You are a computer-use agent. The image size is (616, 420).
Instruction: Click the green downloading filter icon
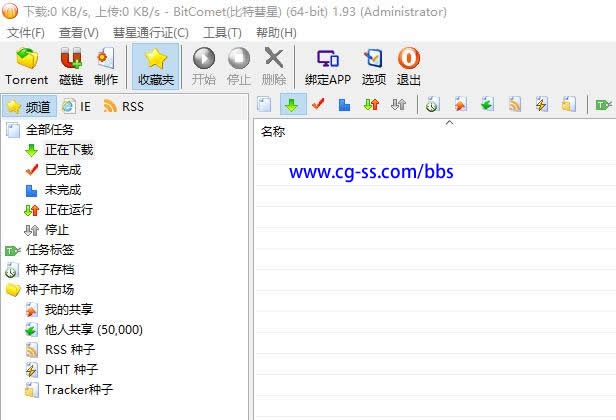coord(291,104)
